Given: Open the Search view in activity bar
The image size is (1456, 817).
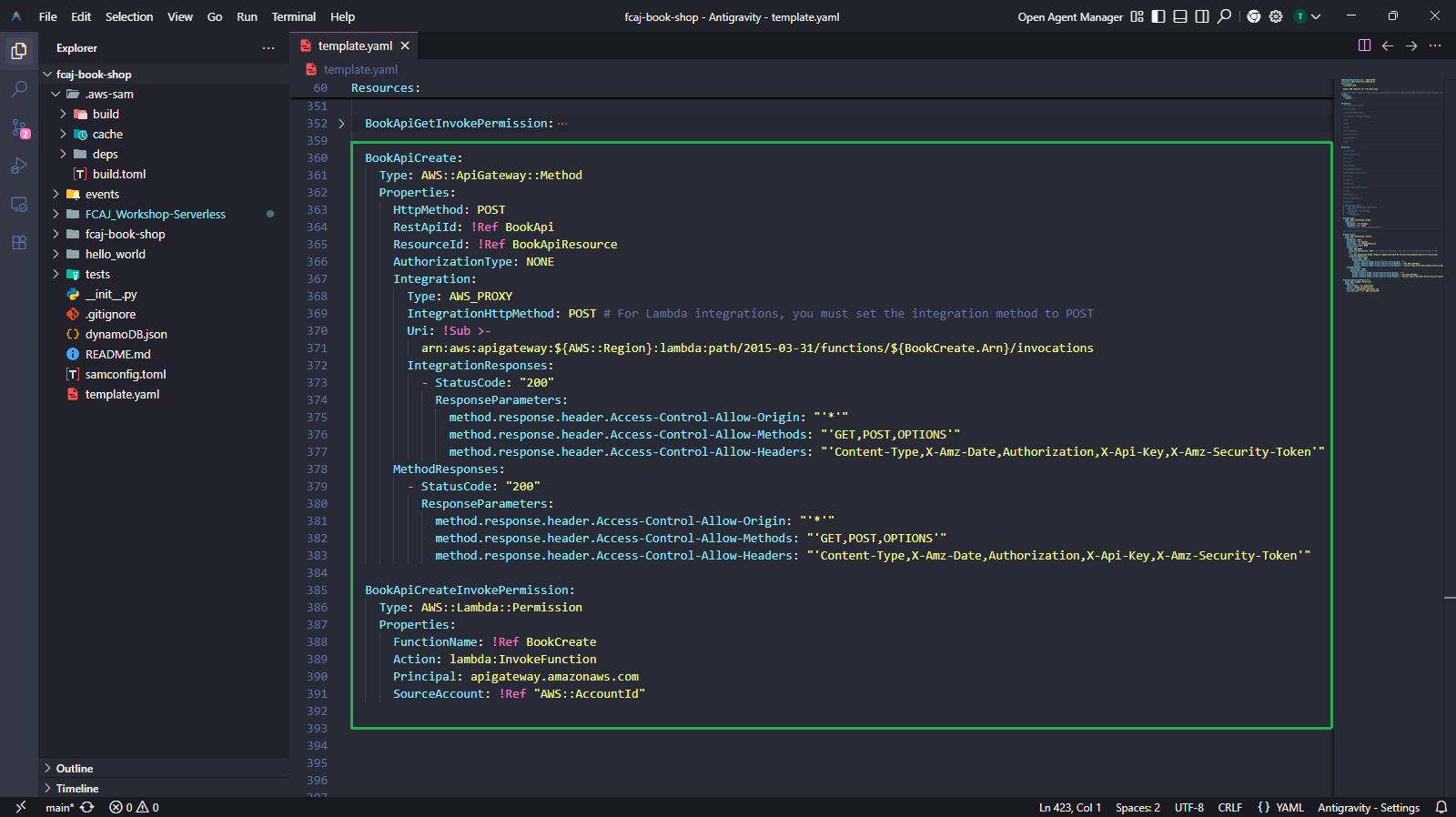Looking at the screenshot, I should point(19,89).
